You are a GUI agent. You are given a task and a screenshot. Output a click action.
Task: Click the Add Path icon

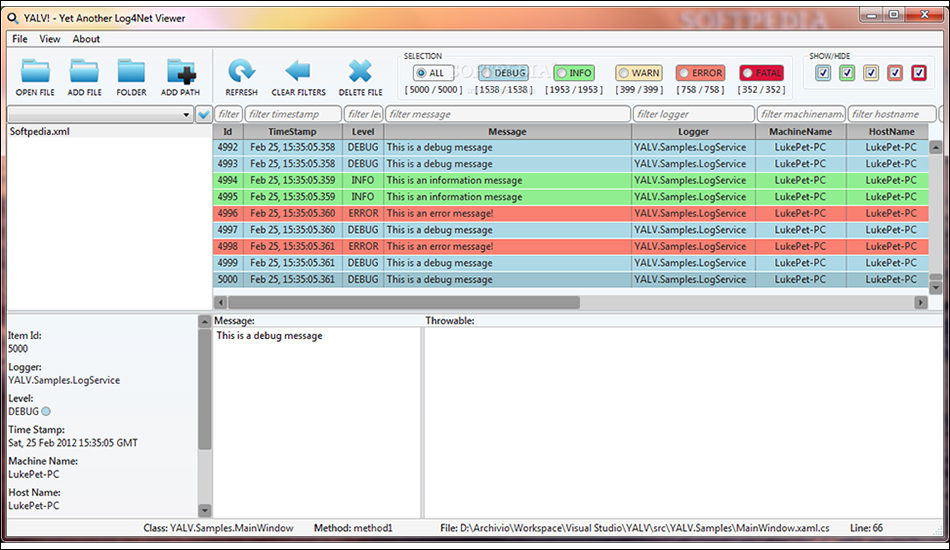pyautogui.click(x=181, y=71)
